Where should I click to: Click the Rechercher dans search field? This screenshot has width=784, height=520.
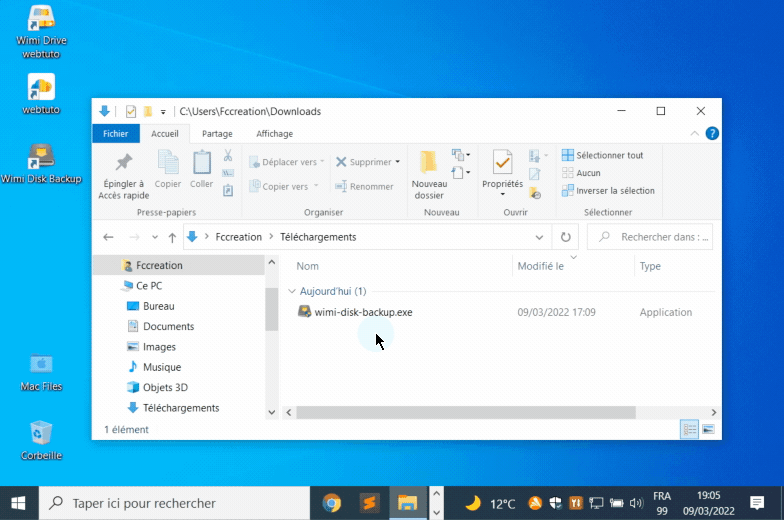(x=650, y=237)
